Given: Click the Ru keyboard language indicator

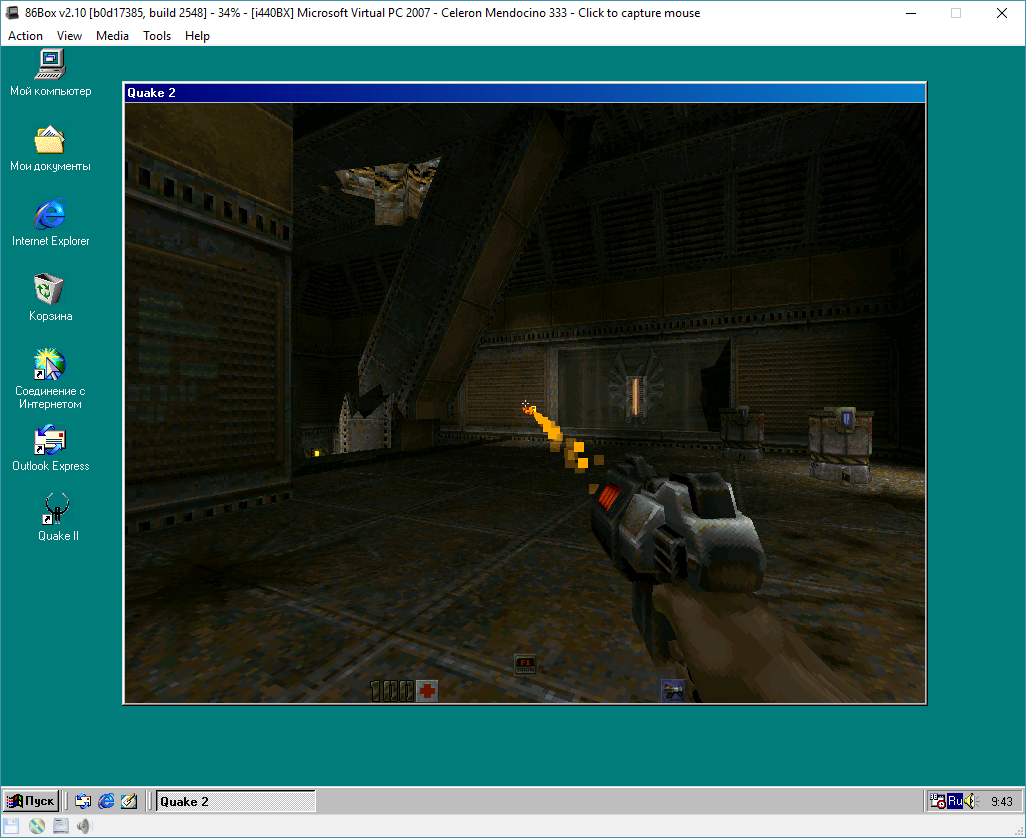Looking at the screenshot, I should [x=955, y=801].
